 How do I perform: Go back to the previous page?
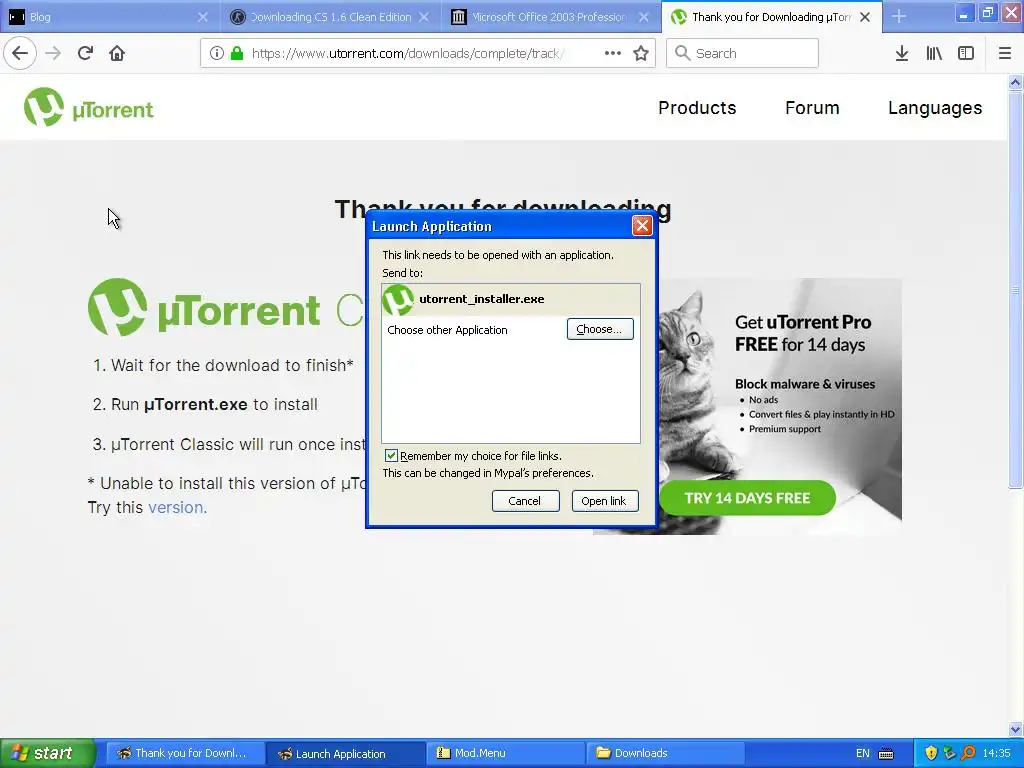tap(20, 53)
